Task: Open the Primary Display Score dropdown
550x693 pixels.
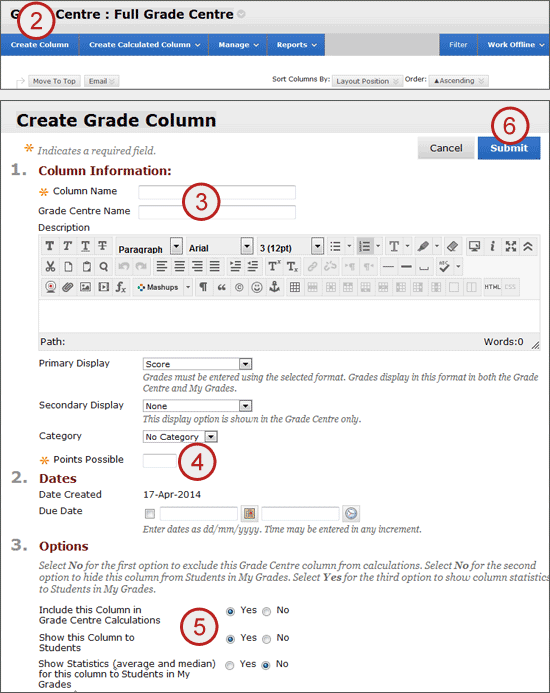Action: pyautogui.click(x=198, y=364)
